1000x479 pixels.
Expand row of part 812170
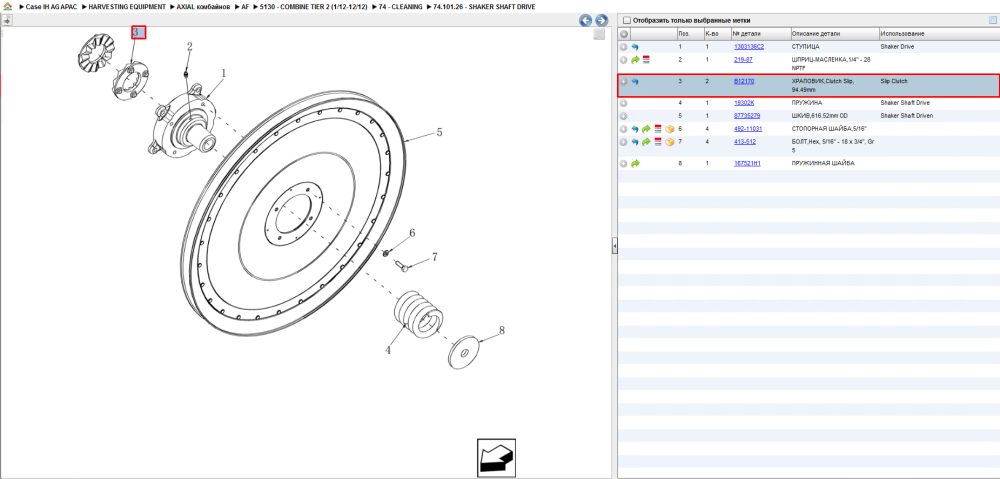pos(624,82)
